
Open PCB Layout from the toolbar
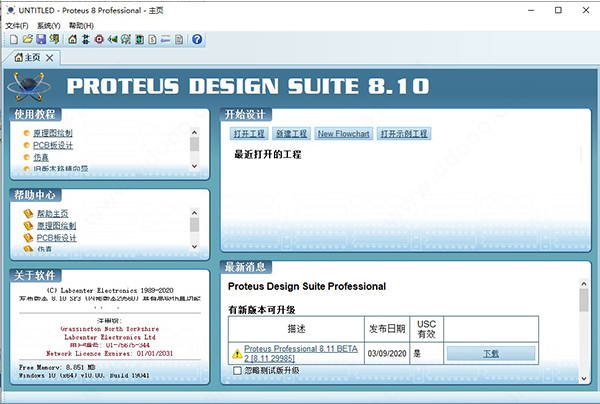[99, 39]
